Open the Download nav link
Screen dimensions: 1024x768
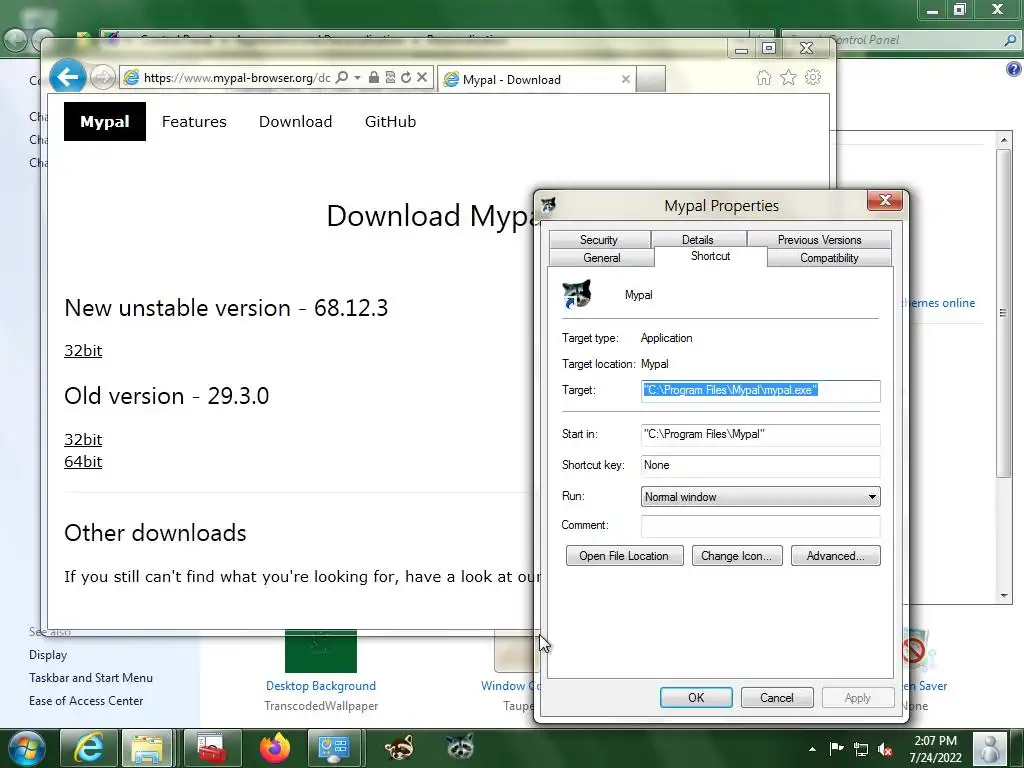[x=295, y=121]
